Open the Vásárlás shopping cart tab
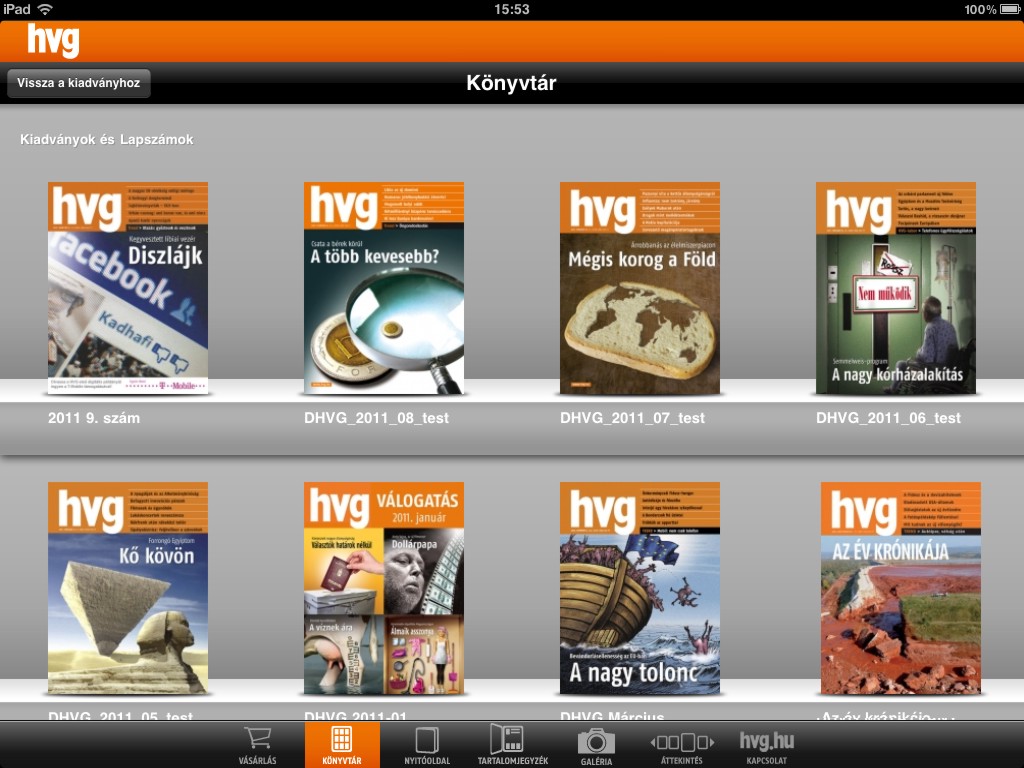This screenshot has height=768, width=1024. [x=257, y=744]
